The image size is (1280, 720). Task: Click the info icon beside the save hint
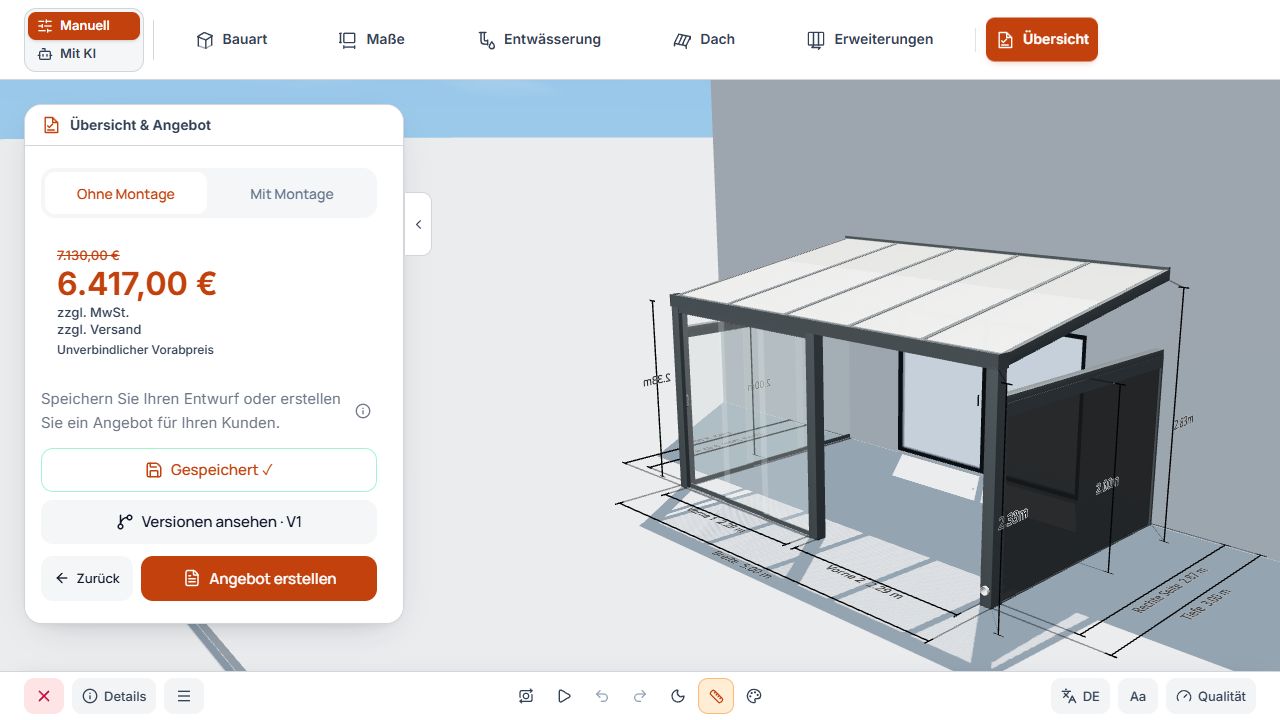pyautogui.click(x=363, y=411)
